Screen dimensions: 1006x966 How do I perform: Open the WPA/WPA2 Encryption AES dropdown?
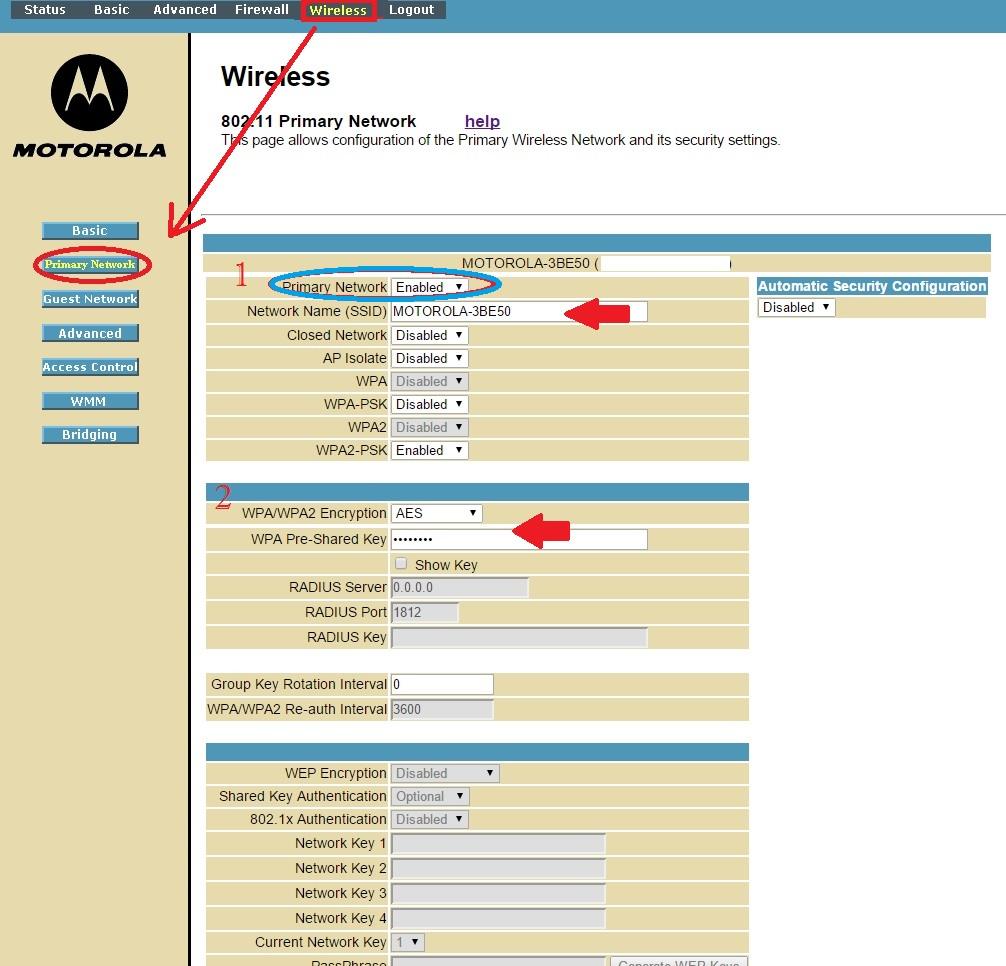436,513
